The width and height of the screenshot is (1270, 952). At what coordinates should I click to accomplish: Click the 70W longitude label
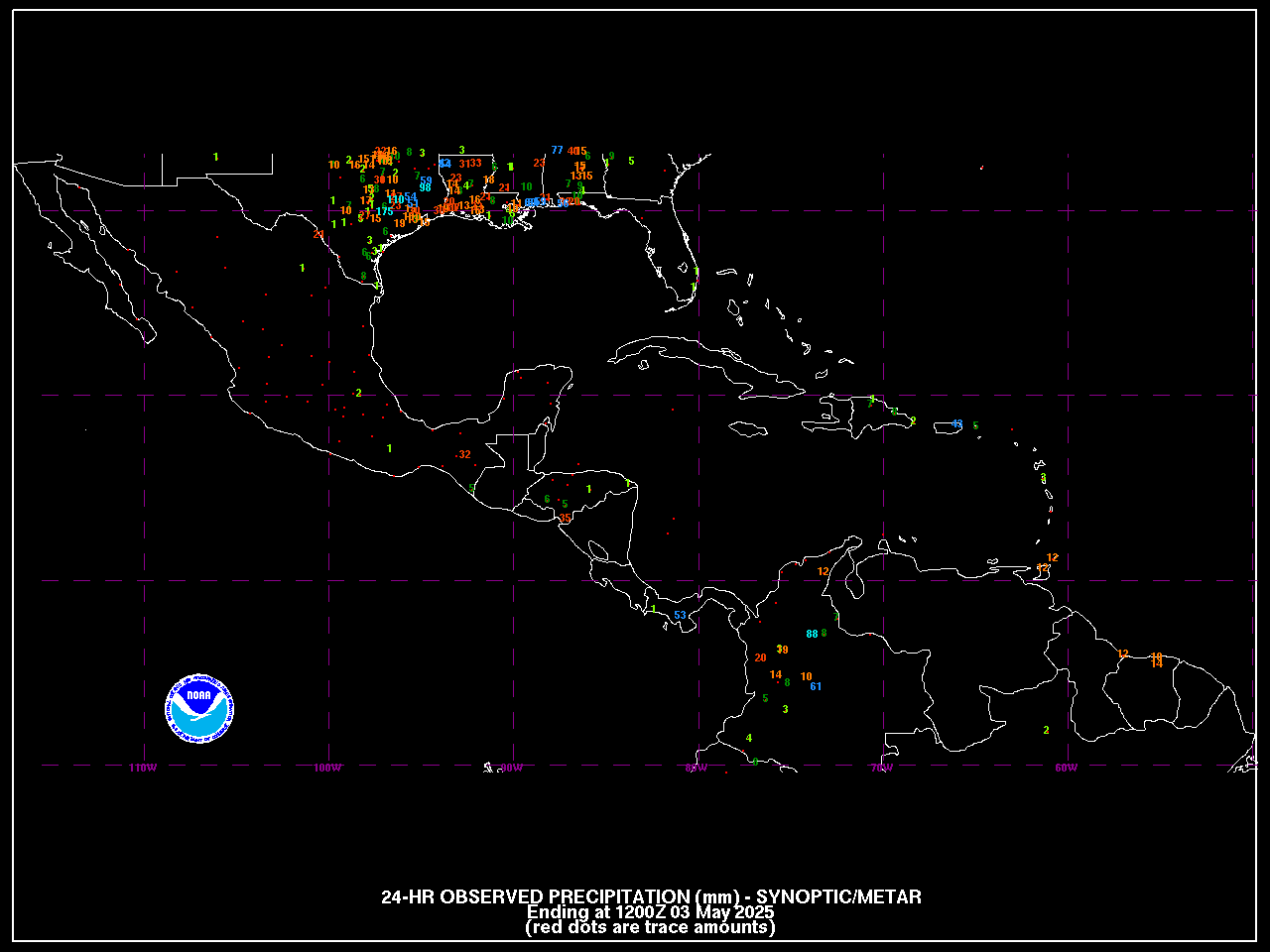(881, 768)
